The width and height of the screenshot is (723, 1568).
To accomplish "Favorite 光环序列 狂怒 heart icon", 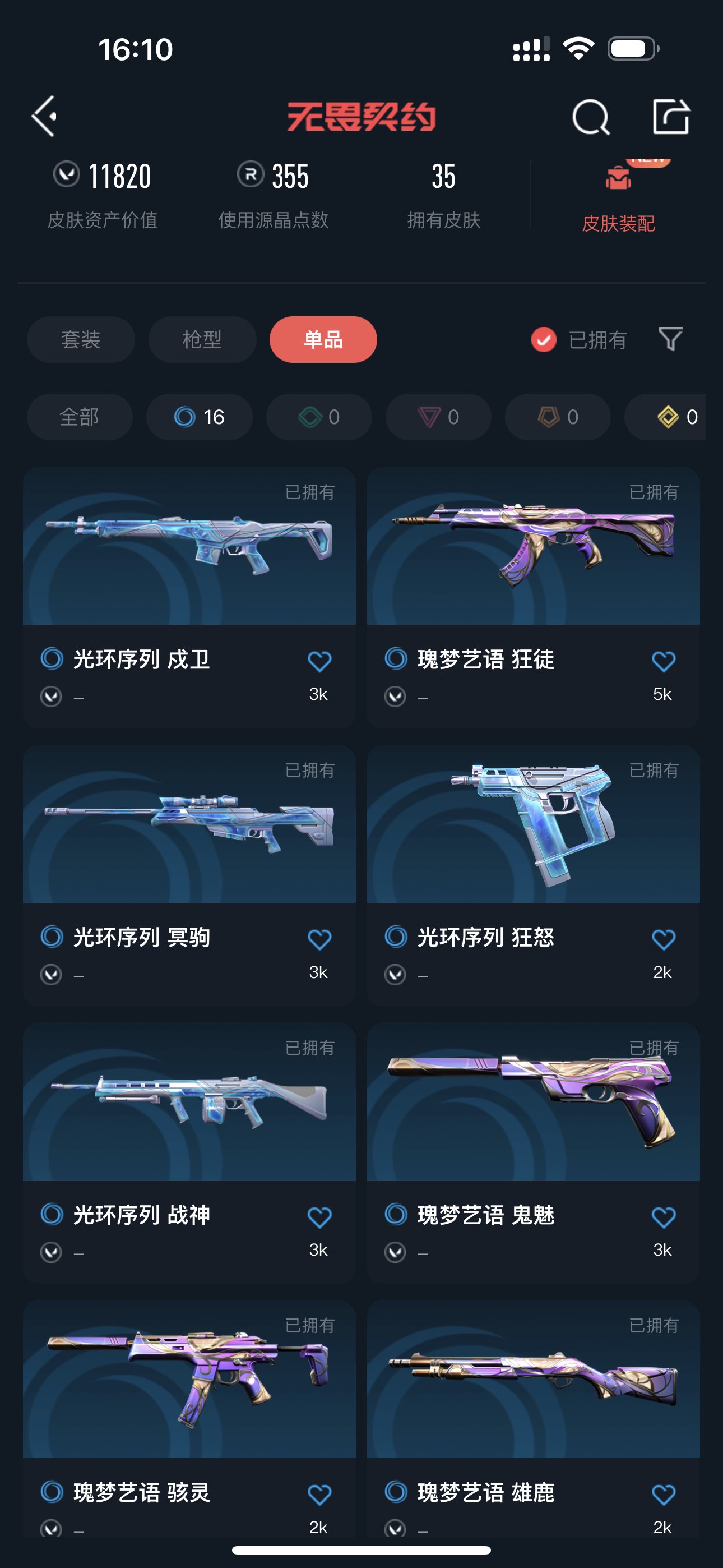I will point(664,939).
